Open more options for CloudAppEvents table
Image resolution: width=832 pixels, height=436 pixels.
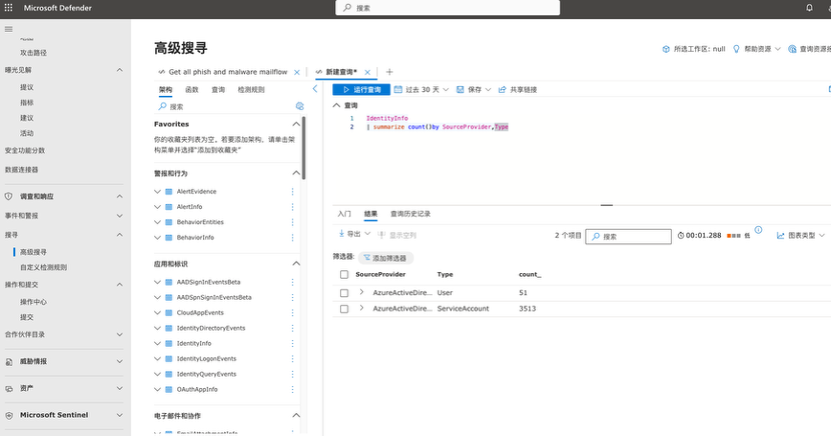292,313
